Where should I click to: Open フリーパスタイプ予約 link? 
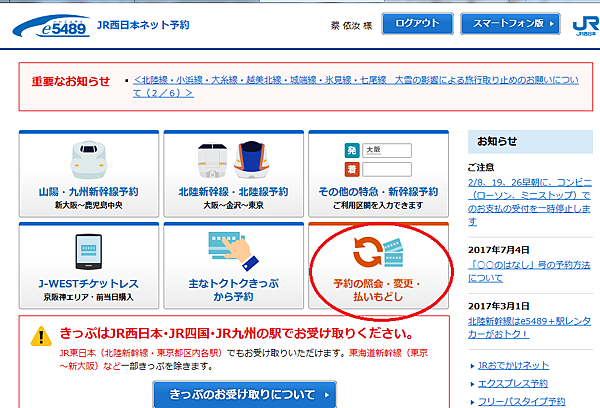click(x=522, y=401)
